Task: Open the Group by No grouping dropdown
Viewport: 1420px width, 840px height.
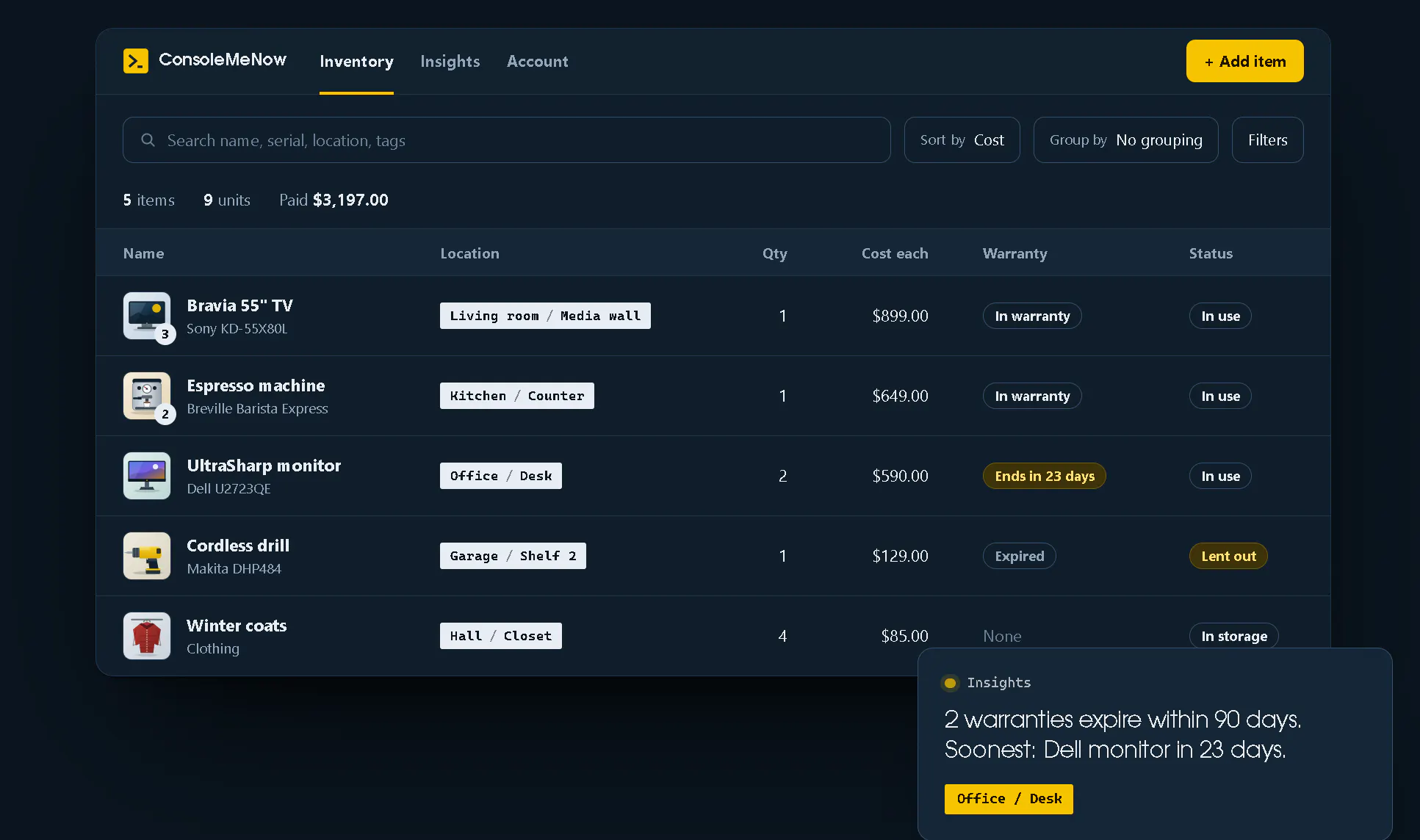Action: click(1125, 140)
